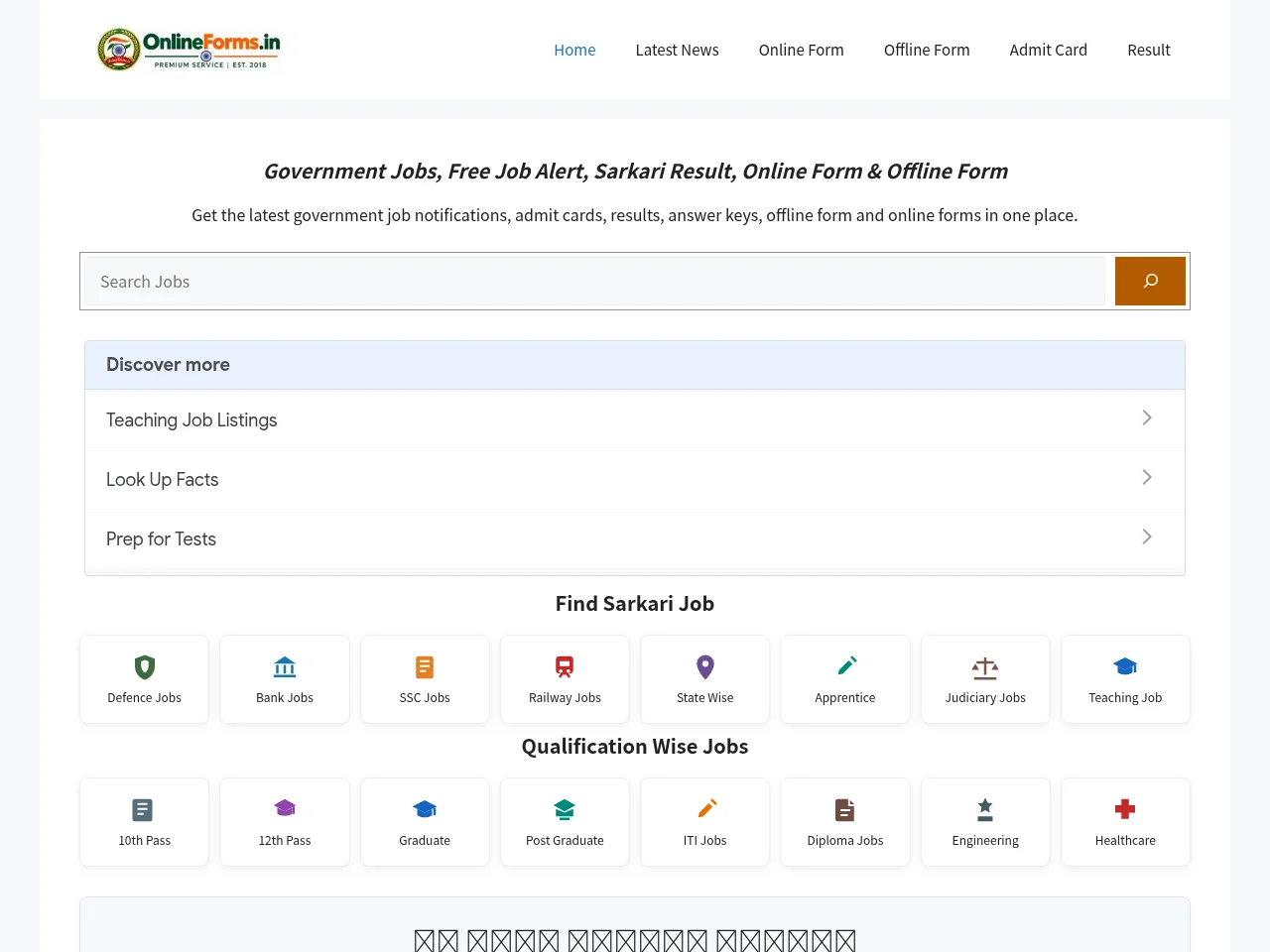Click the 12th Pass label
Viewport: 1270px width, 952px height.
[285, 841]
